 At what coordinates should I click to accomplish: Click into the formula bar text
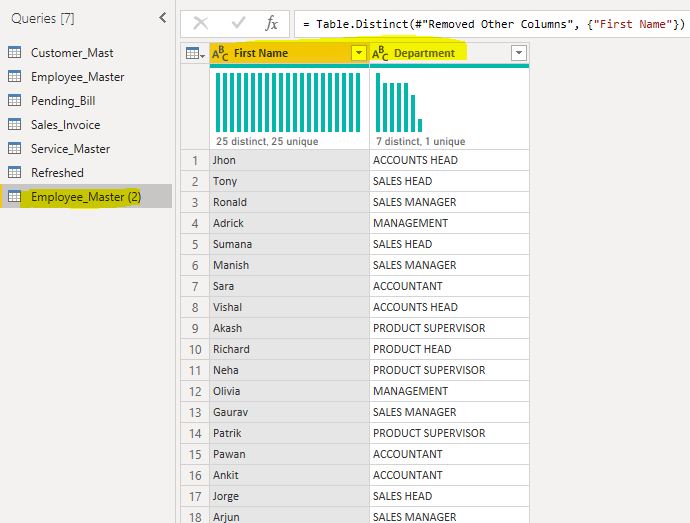(x=492, y=24)
